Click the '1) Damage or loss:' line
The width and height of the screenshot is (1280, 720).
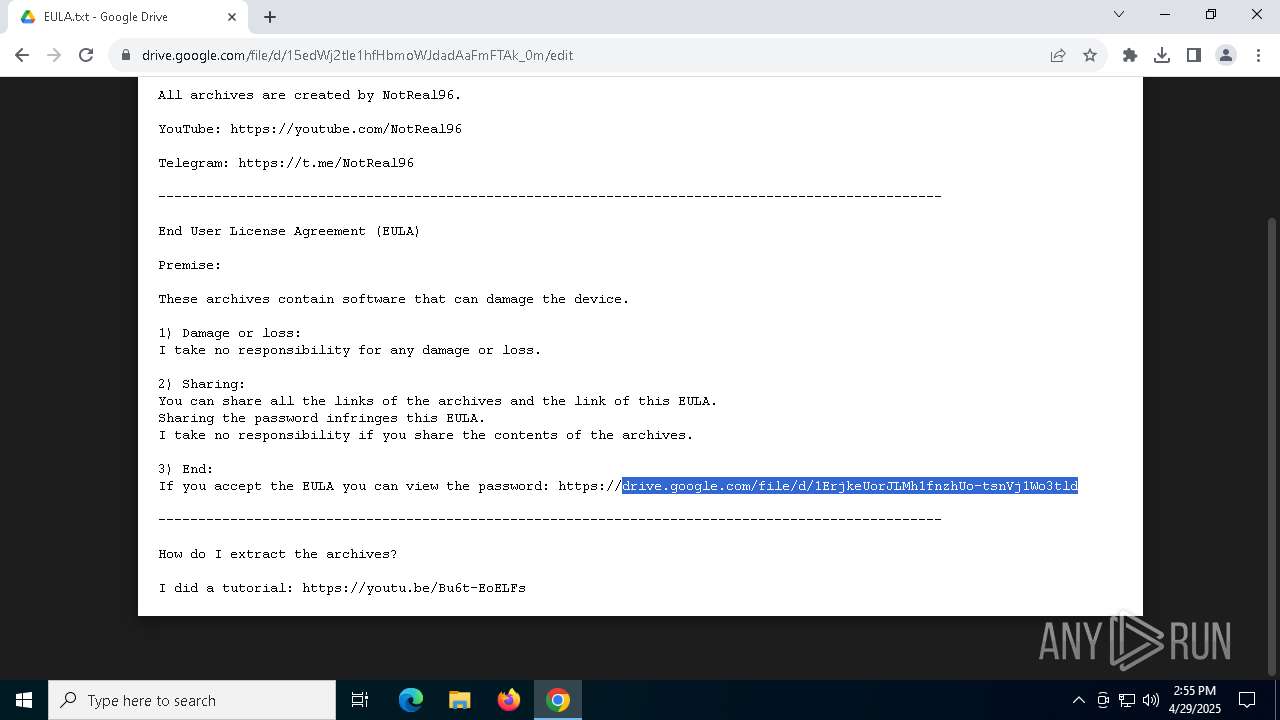tap(230, 333)
